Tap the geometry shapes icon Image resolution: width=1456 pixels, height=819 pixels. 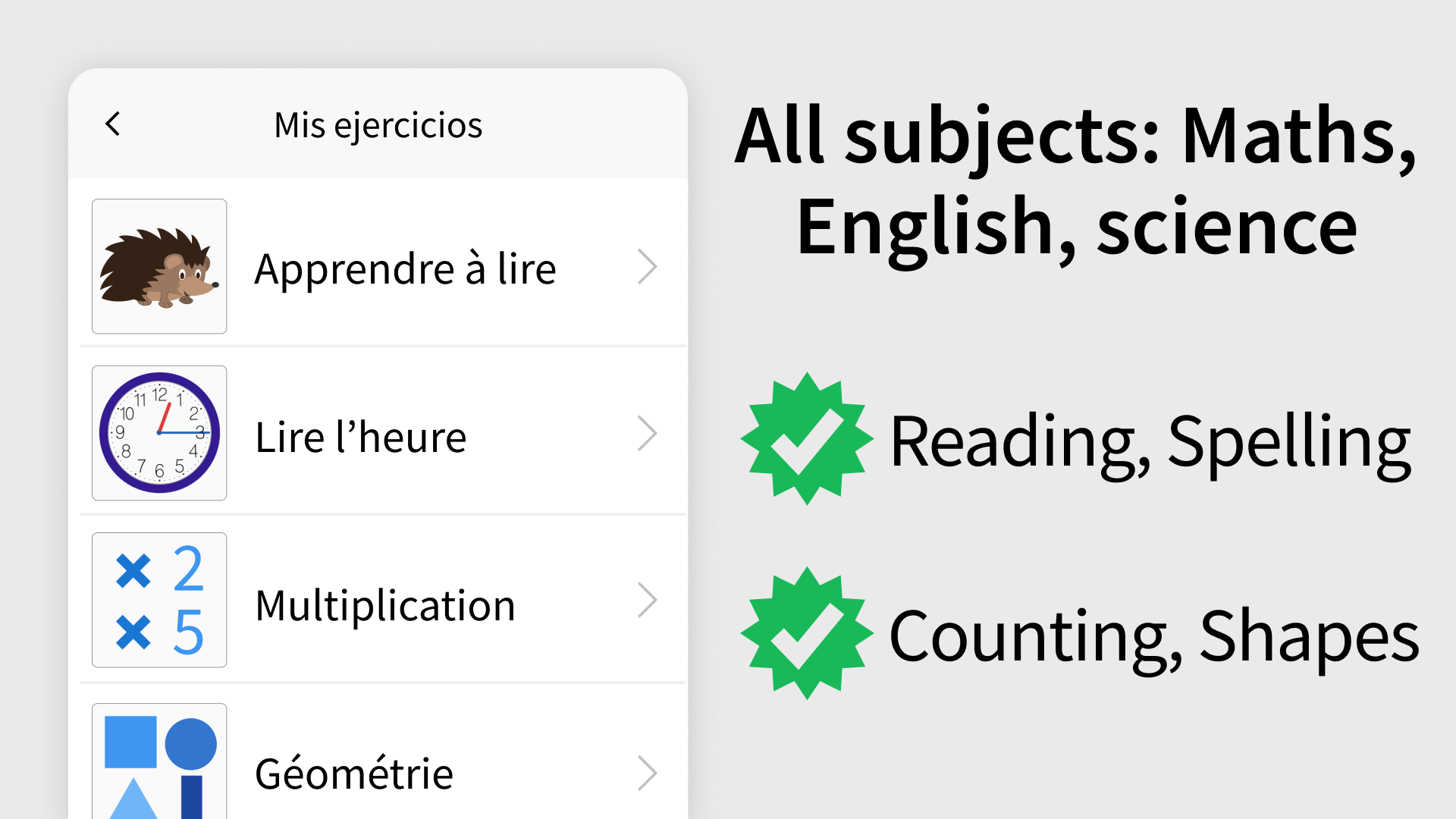[x=159, y=762]
